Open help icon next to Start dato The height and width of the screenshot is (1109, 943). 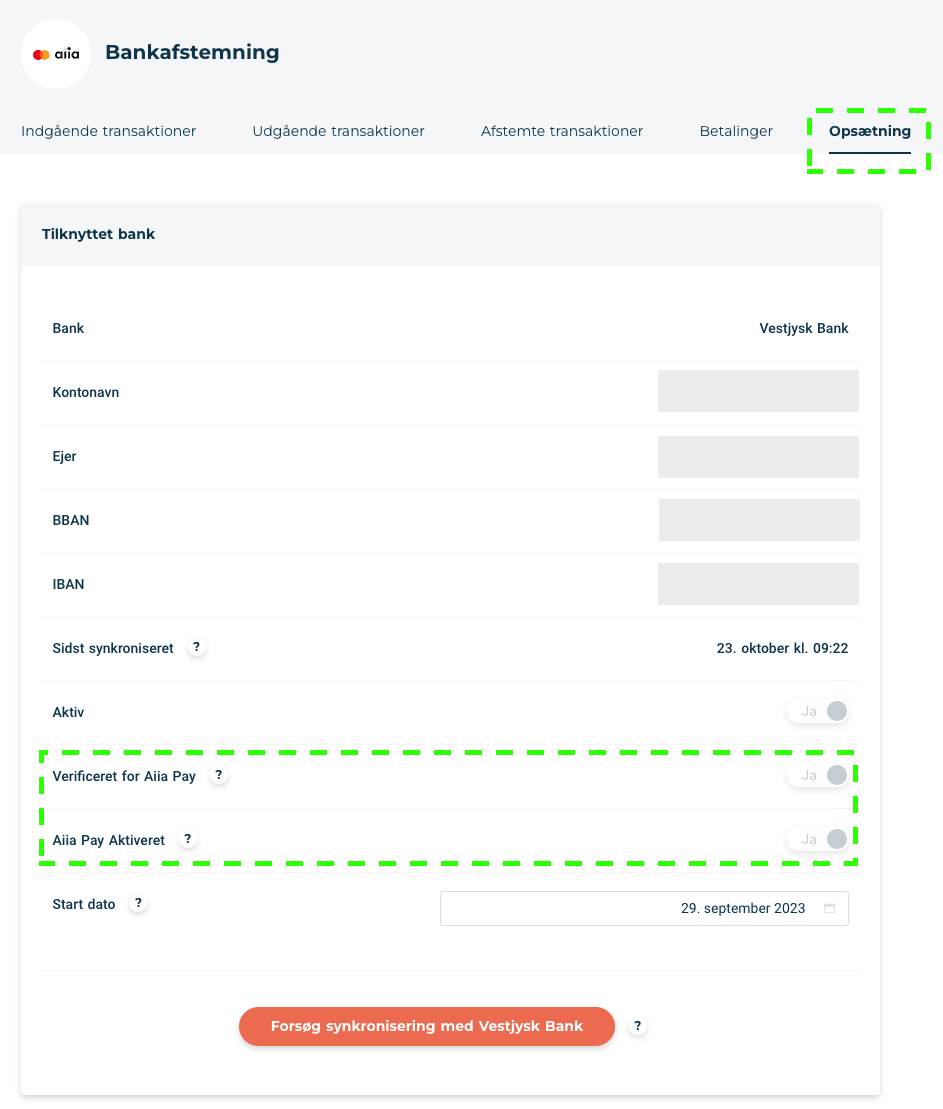138,903
